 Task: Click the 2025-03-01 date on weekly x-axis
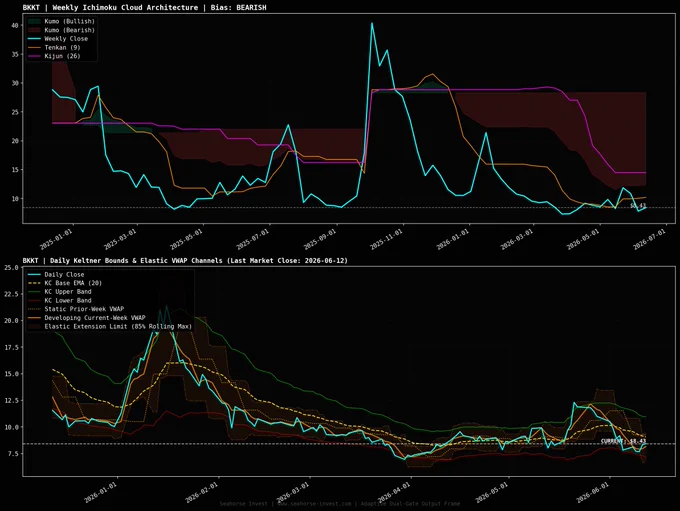(x=120, y=239)
